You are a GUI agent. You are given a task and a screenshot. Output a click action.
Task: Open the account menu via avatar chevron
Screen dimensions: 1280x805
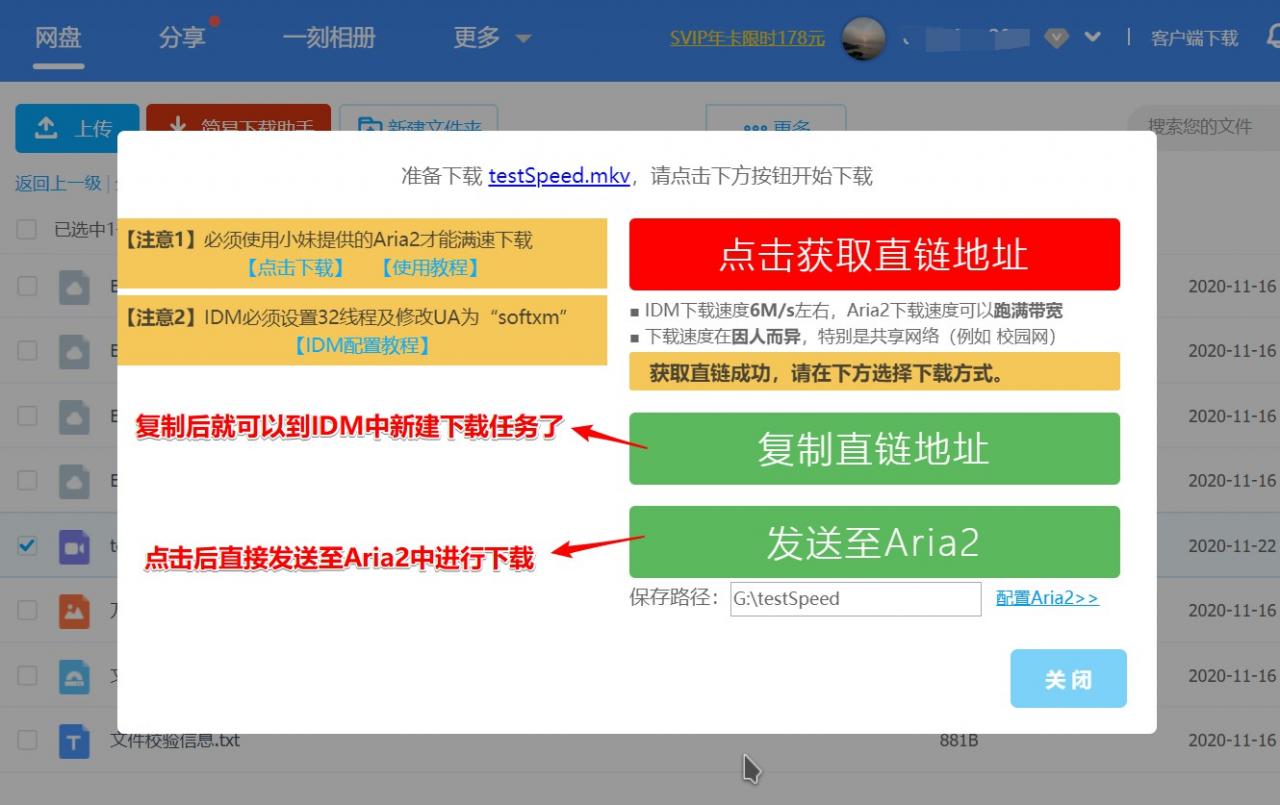click(x=1092, y=36)
